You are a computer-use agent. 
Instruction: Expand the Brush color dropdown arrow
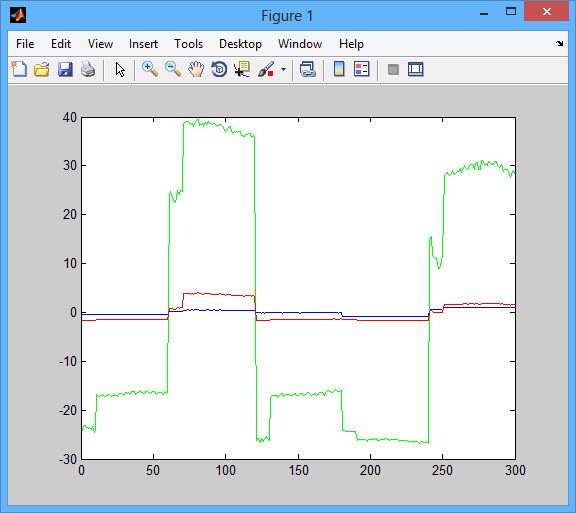[x=283, y=69]
